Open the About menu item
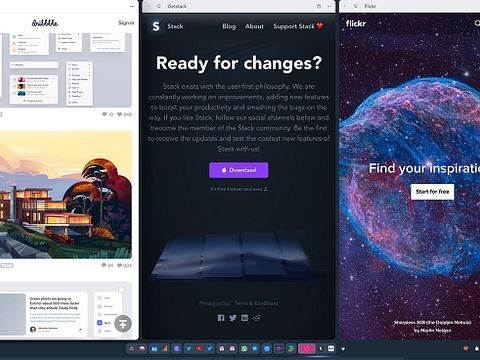 [x=254, y=26]
